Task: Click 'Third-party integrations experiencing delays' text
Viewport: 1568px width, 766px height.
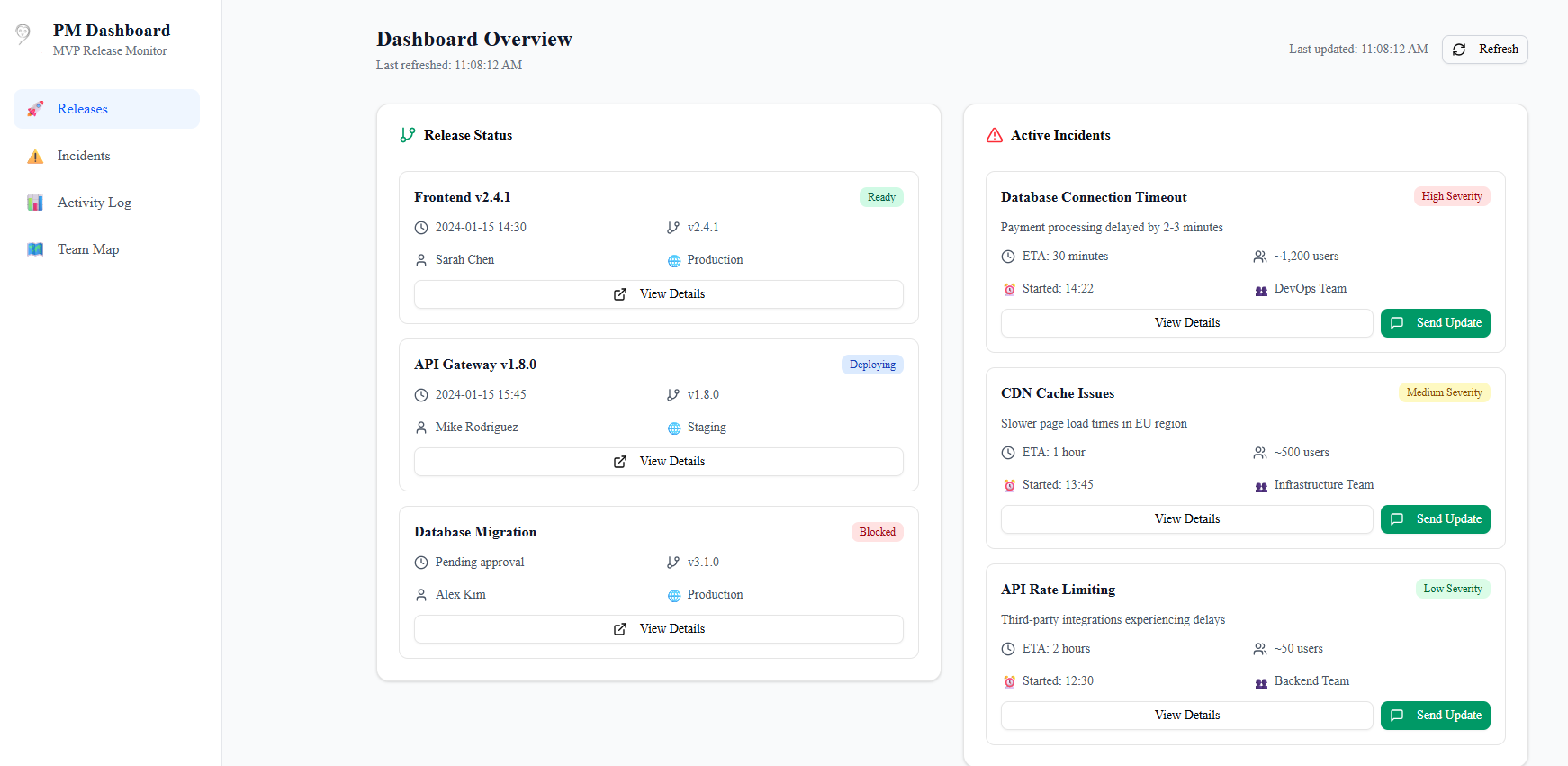Action: (x=1113, y=620)
